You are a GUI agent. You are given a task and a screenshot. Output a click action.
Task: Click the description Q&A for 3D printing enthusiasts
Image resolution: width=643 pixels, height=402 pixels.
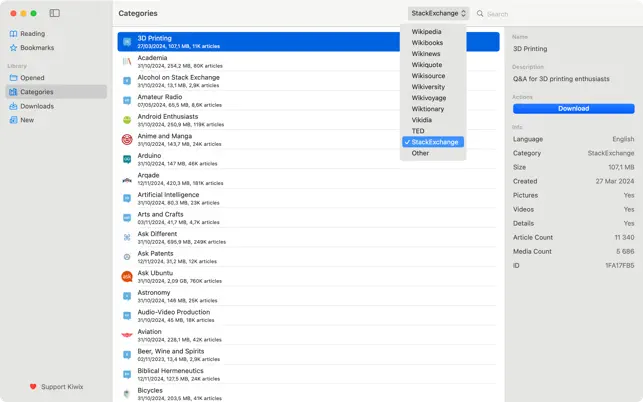[561, 79]
